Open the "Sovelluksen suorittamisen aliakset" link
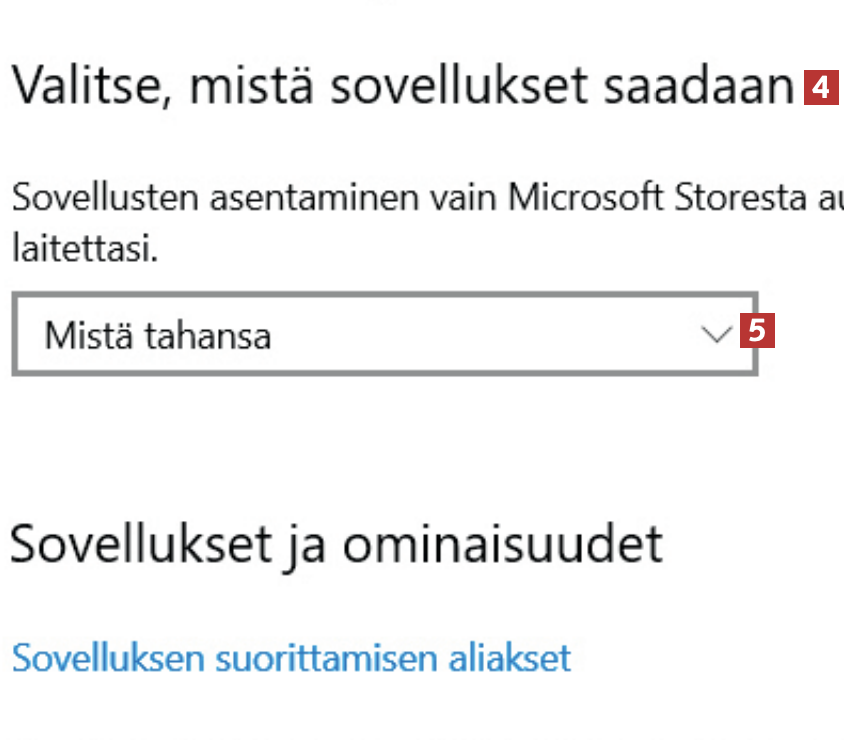The width and height of the screenshot is (844, 740). click(291, 658)
